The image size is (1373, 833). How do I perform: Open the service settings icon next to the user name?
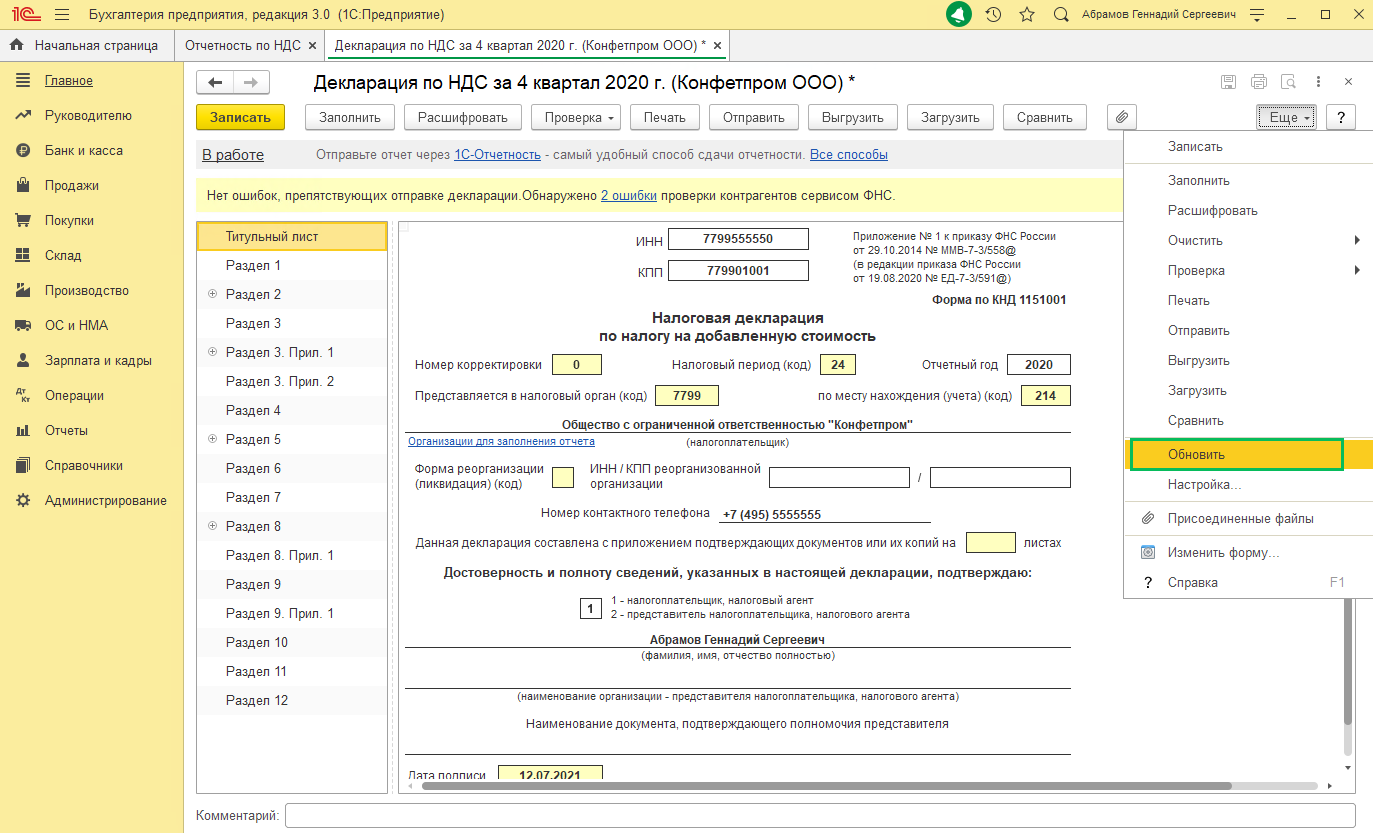tap(1257, 15)
